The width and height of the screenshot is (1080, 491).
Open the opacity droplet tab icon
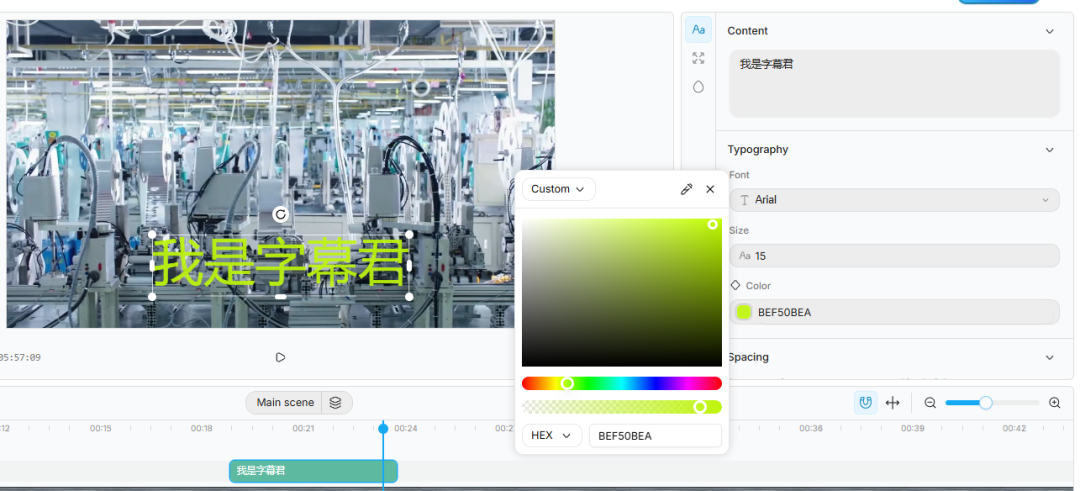(x=698, y=87)
